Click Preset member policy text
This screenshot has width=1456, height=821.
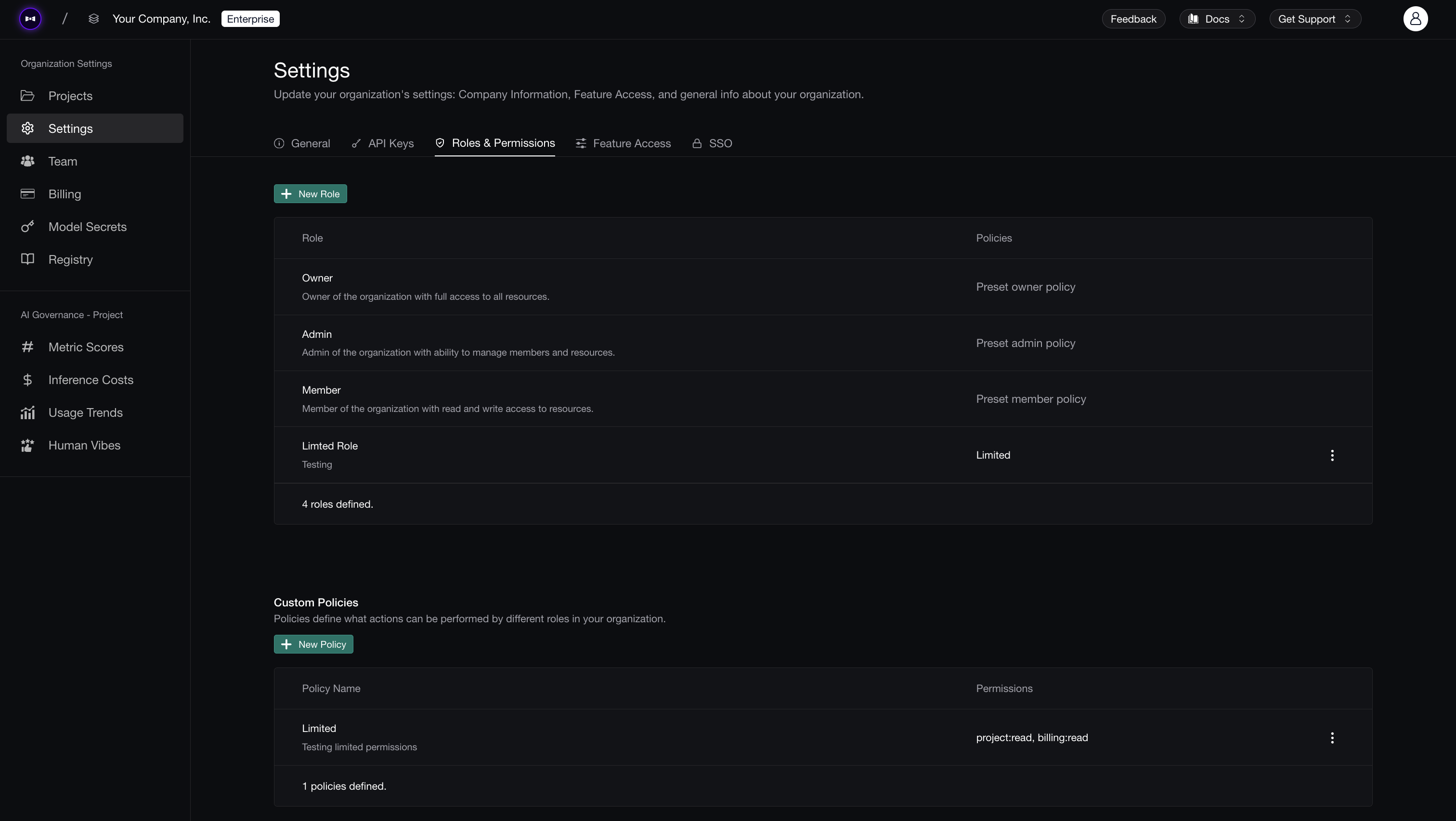click(x=1031, y=399)
